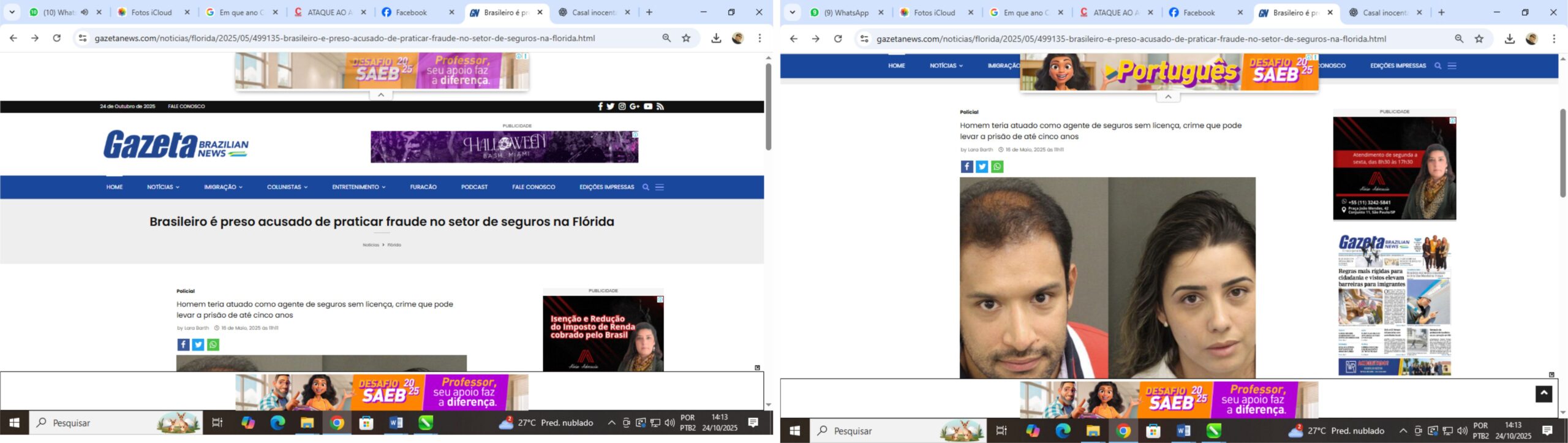Open the FURACÃO menu item
The width and height of the screenshot is (1568, 443).
coord(423,187)
